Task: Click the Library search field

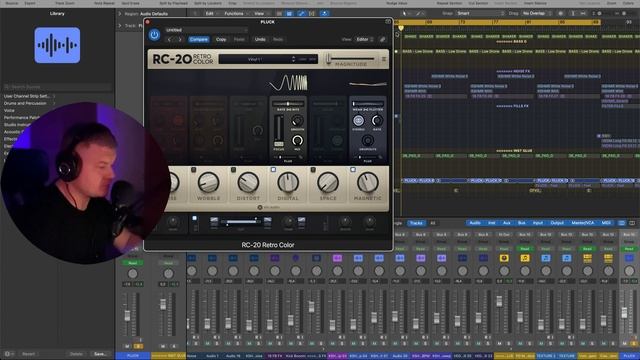Action: click(57, 87)
